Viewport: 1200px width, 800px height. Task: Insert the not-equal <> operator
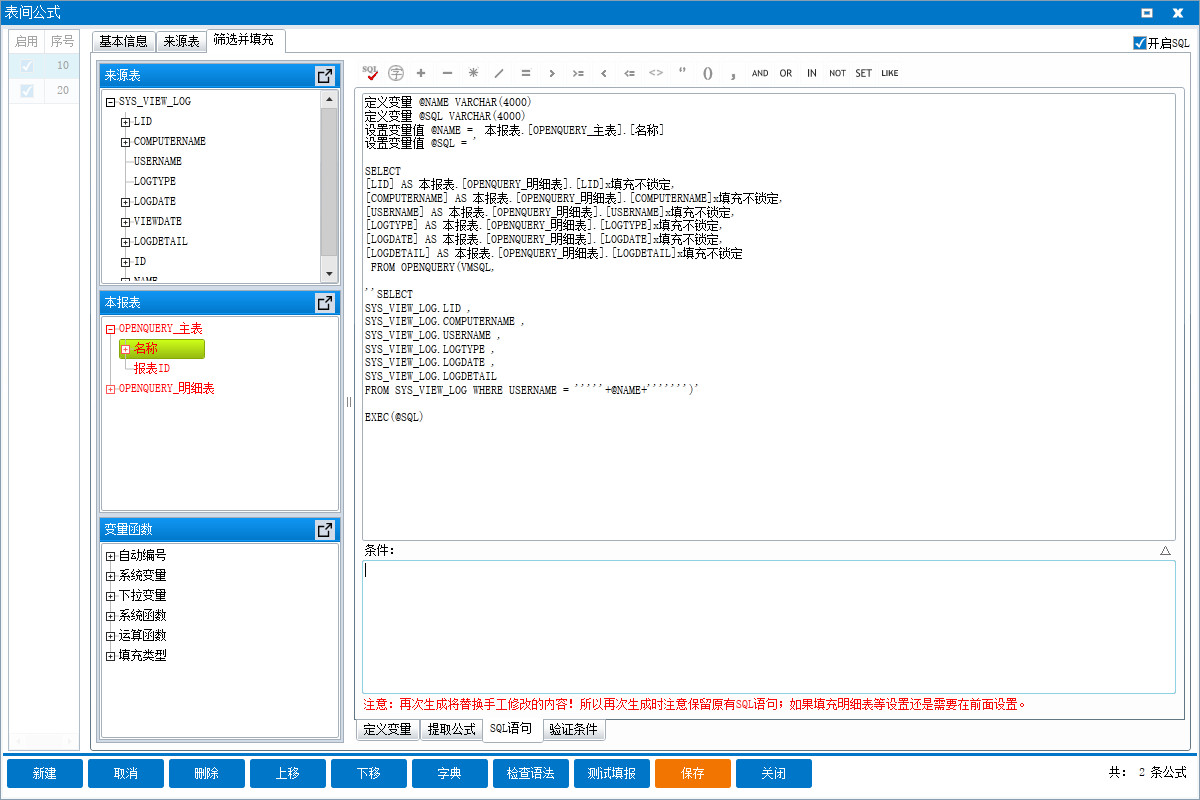(655, 73)
